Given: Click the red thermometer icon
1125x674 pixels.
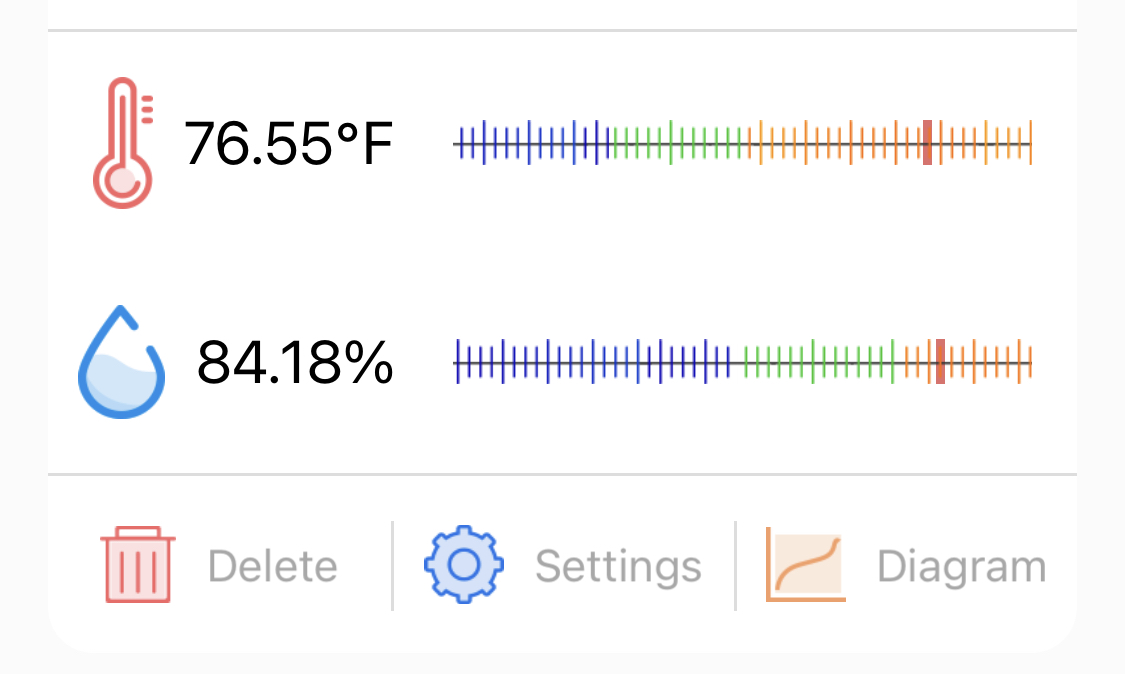Looking at the screenshot, I should (122, 143).
